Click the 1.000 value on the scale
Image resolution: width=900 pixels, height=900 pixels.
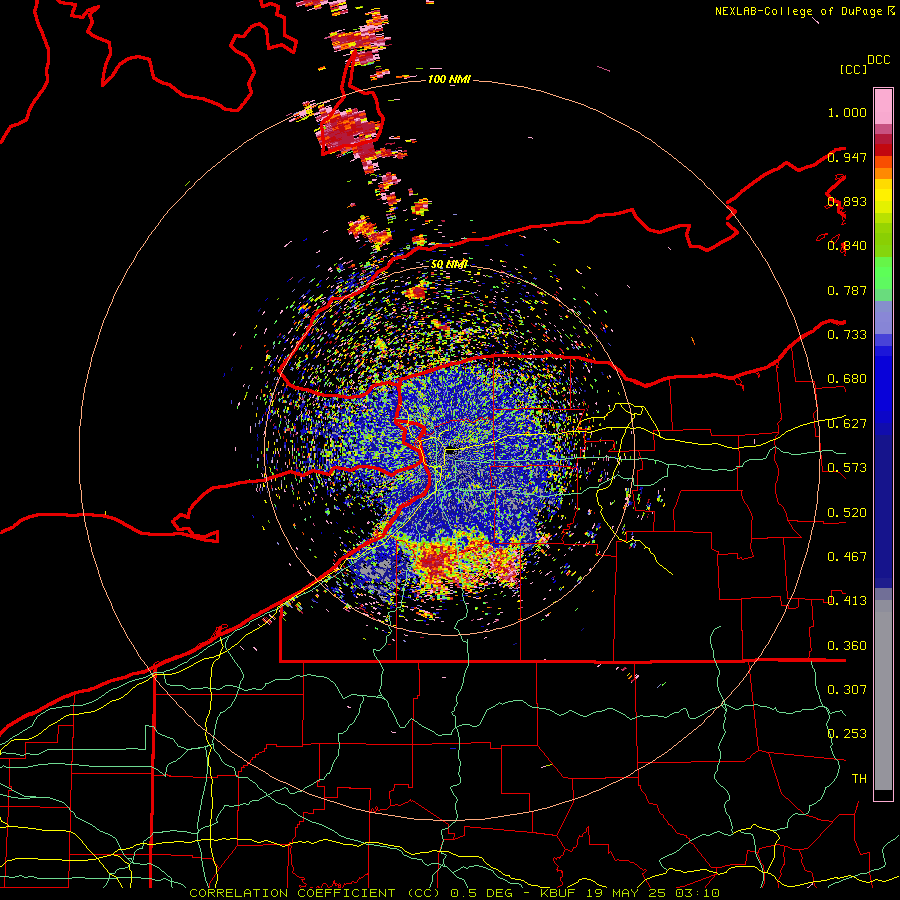pyautogui.click(x=847, y=112)
